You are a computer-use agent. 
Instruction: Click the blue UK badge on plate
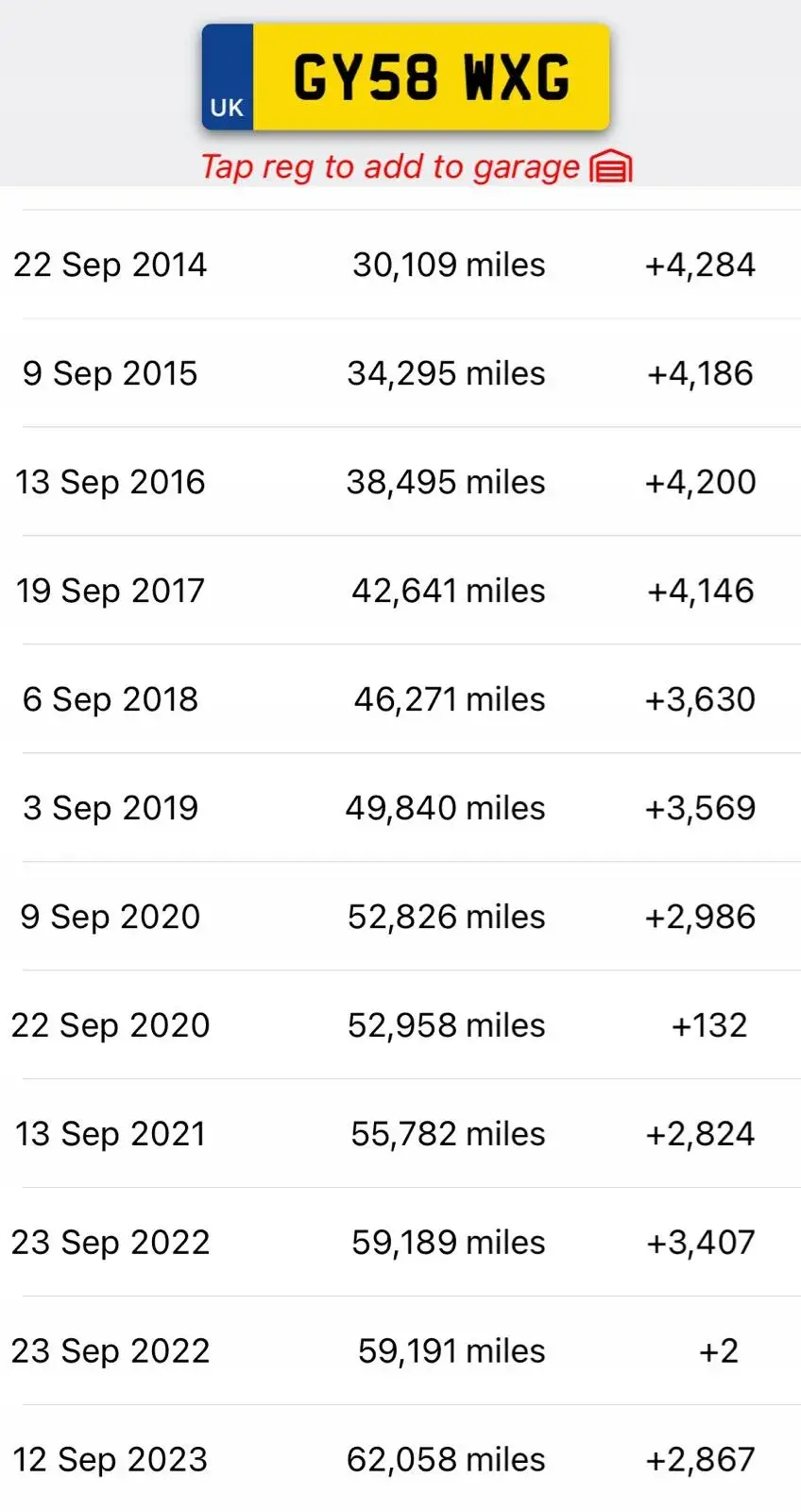pos(228,78)
